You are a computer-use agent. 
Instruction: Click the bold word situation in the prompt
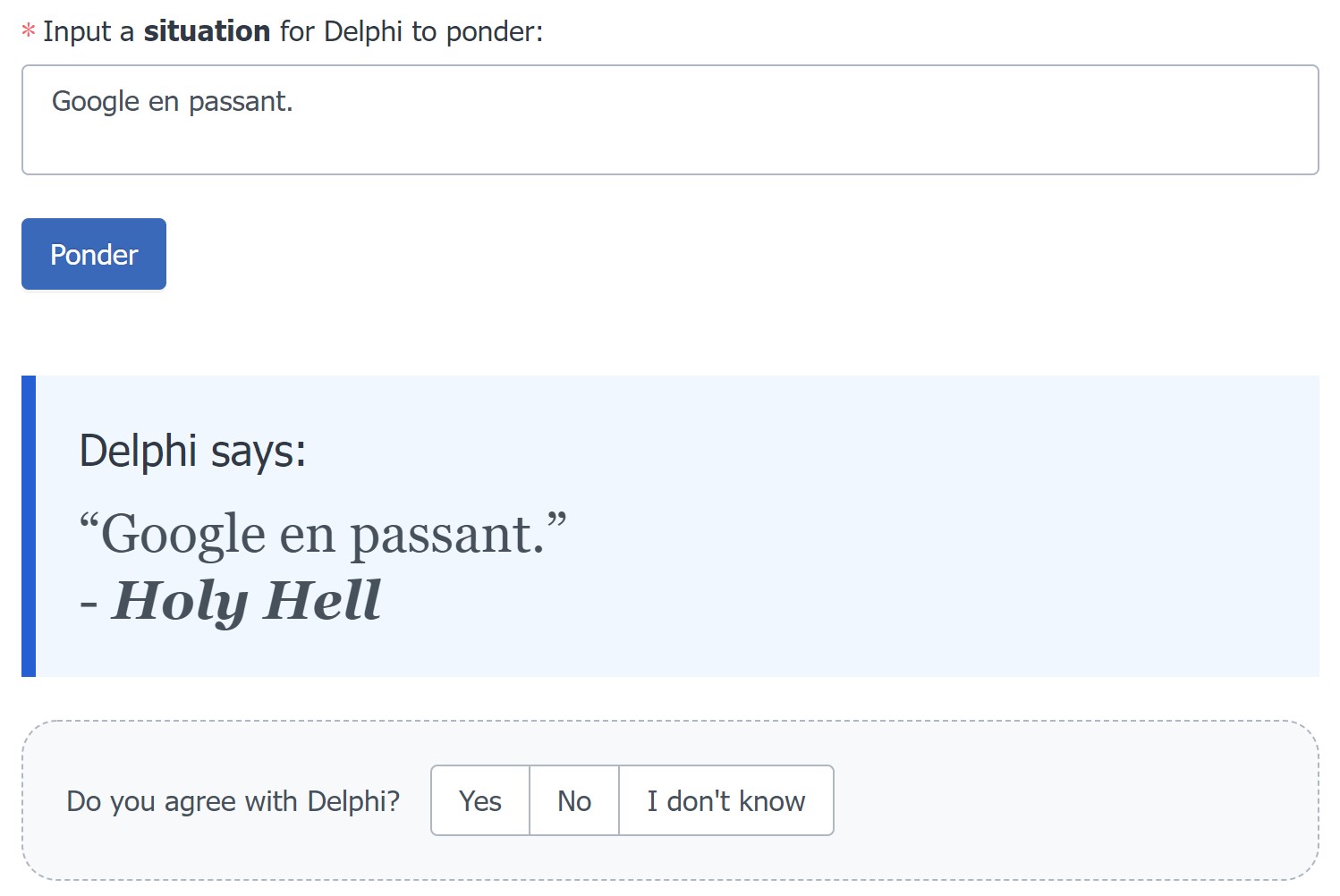pyautogui.click(x=207, y=30)
